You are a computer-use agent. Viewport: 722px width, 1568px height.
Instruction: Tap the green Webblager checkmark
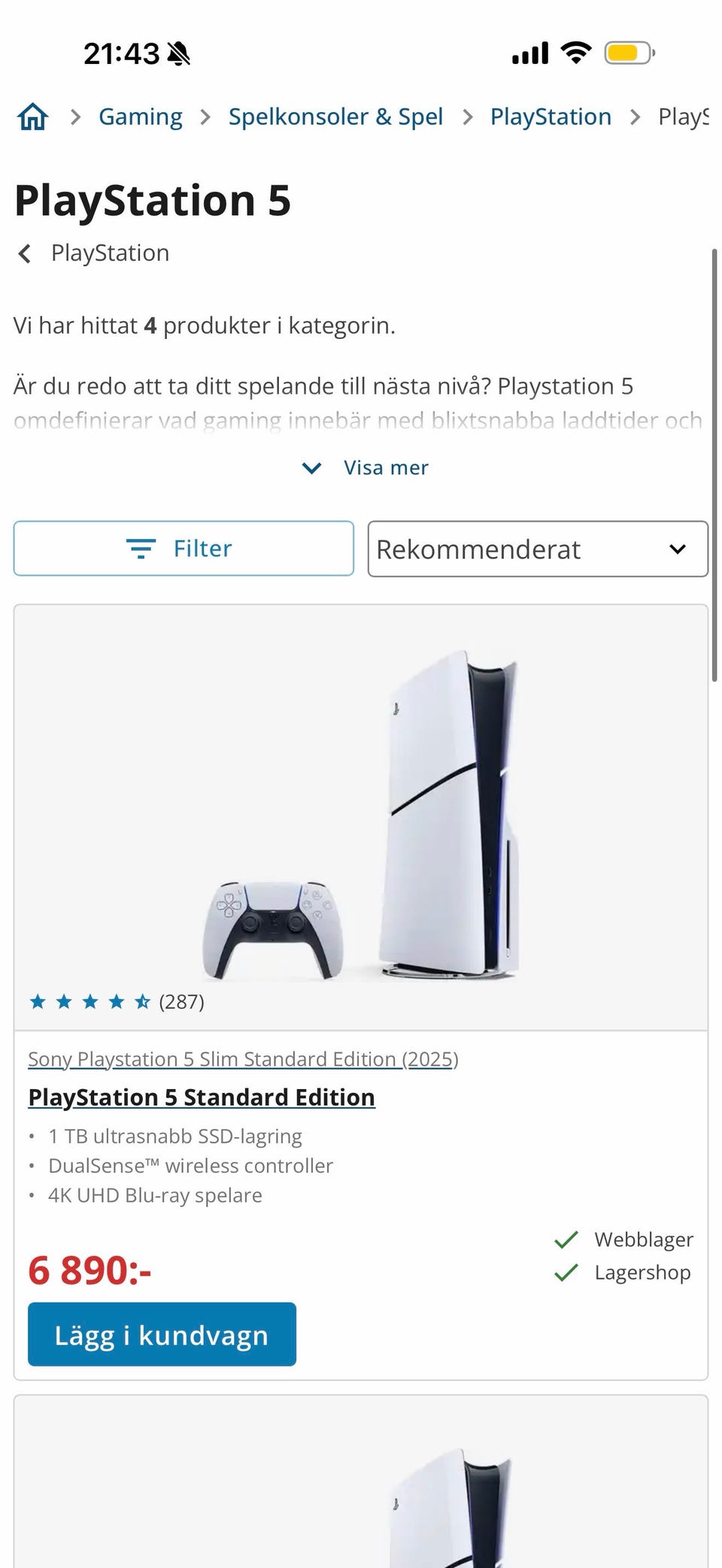tap(566, 1240)
